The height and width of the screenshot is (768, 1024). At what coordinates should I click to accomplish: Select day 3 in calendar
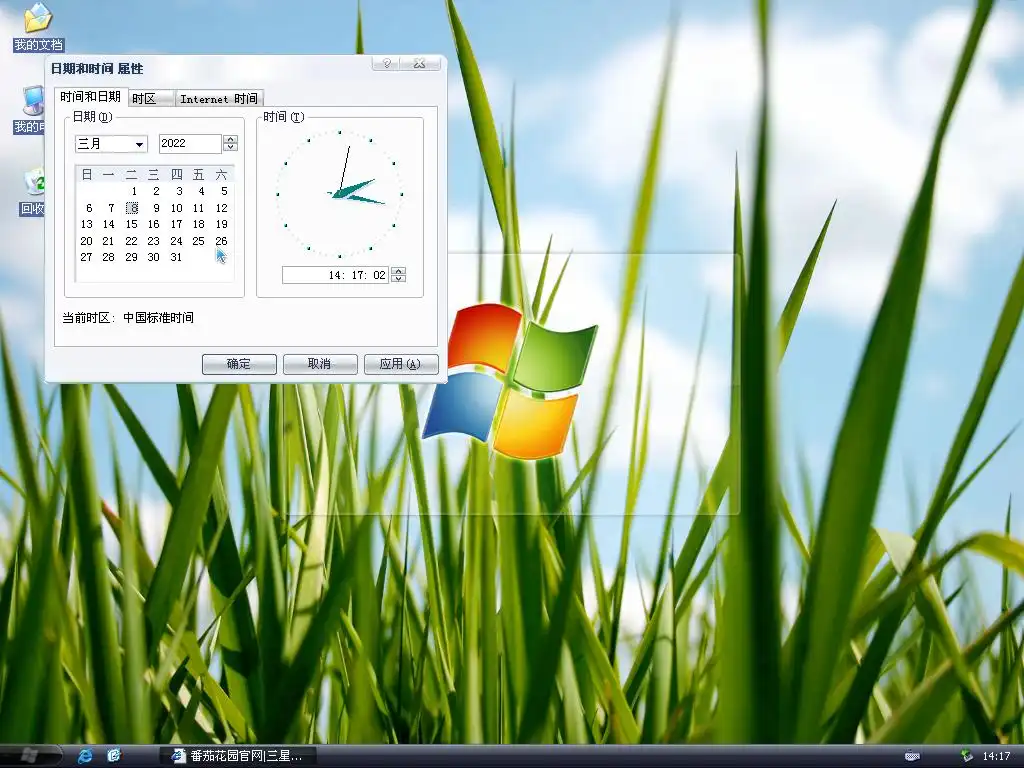click(179, 191)
